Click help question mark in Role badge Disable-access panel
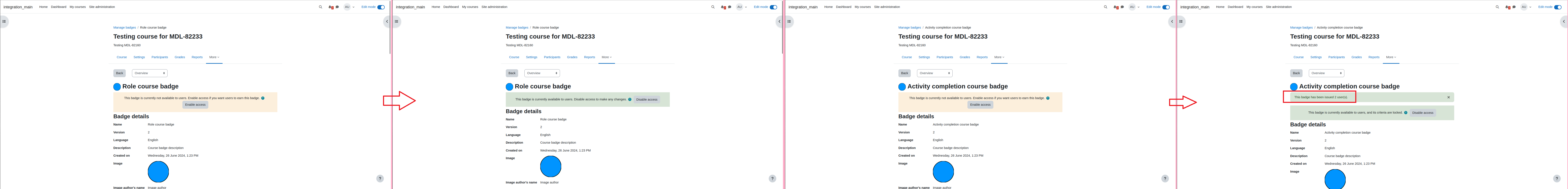 click(772, 179)
